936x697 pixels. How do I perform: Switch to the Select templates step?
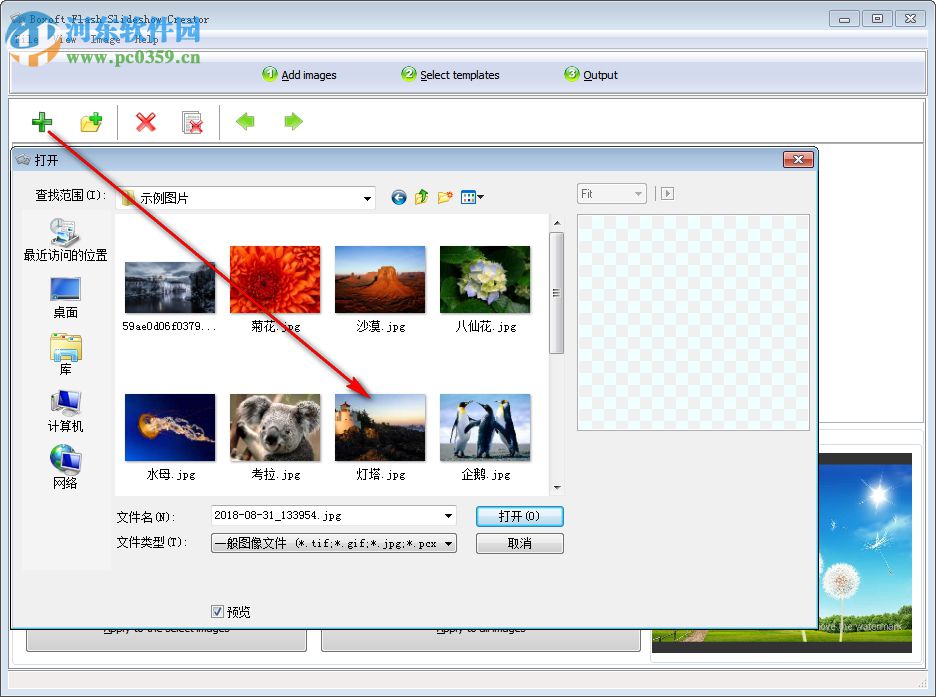click(x=459, y=74)
